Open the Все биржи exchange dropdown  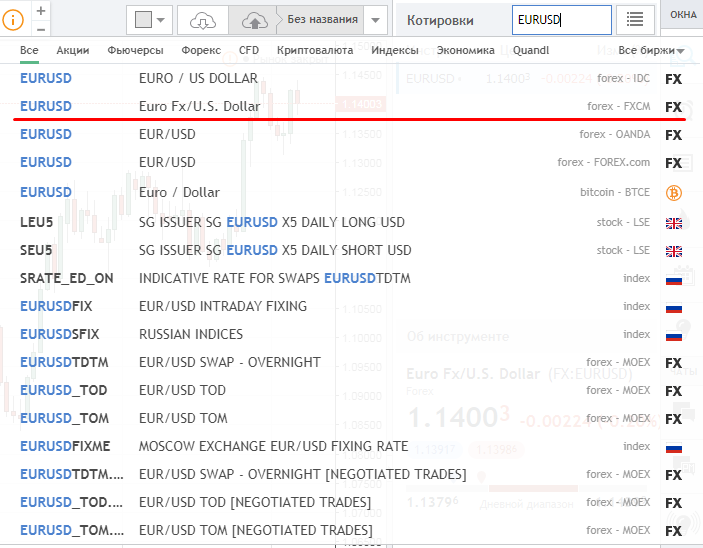(x=651, y=50)
